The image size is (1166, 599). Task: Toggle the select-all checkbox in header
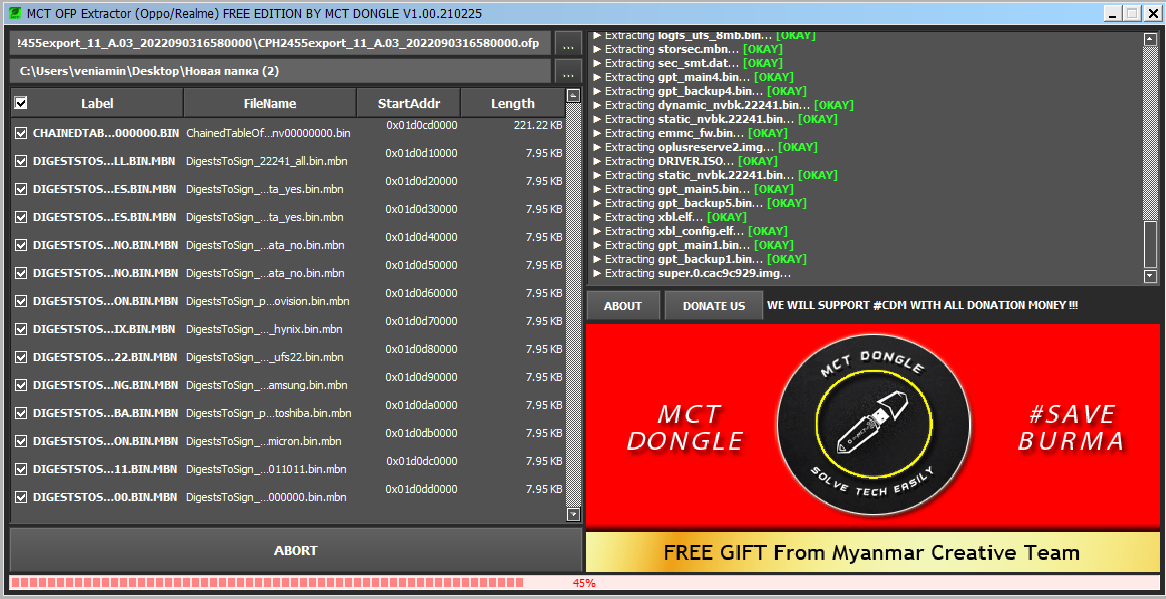pyautogui.click(x=21, y=103)
